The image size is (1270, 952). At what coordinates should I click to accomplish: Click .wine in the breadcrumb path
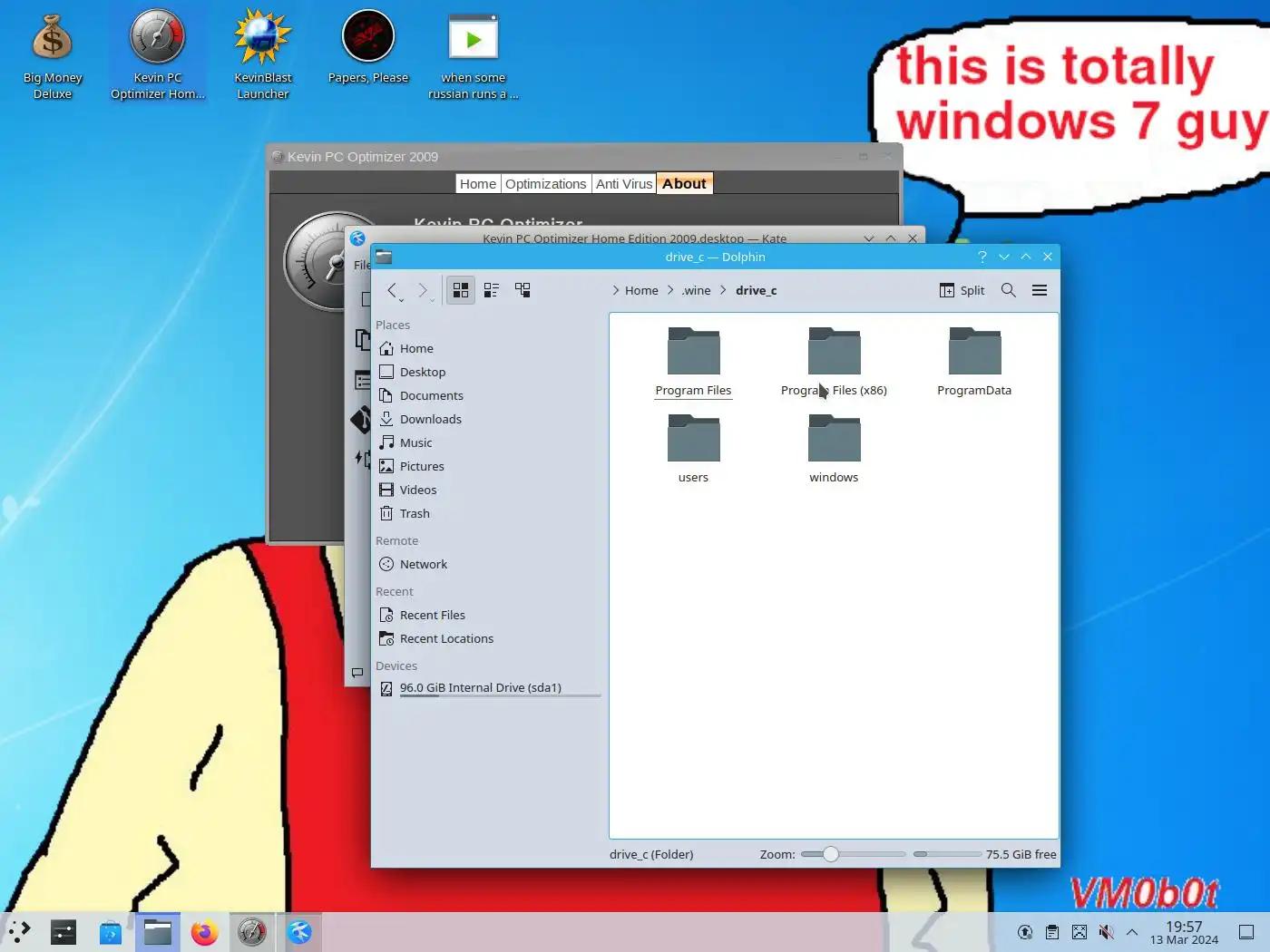pos(696,290)
